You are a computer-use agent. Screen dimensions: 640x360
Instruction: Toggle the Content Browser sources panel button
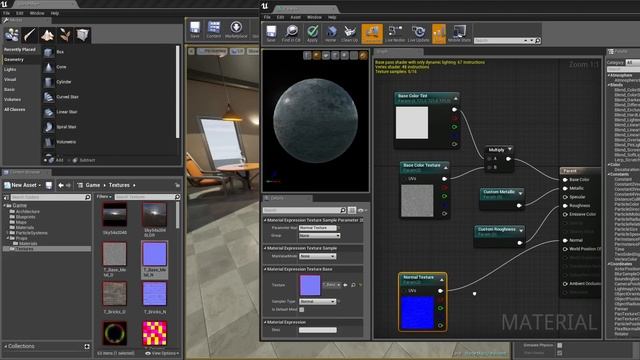(x=7, y=197)
